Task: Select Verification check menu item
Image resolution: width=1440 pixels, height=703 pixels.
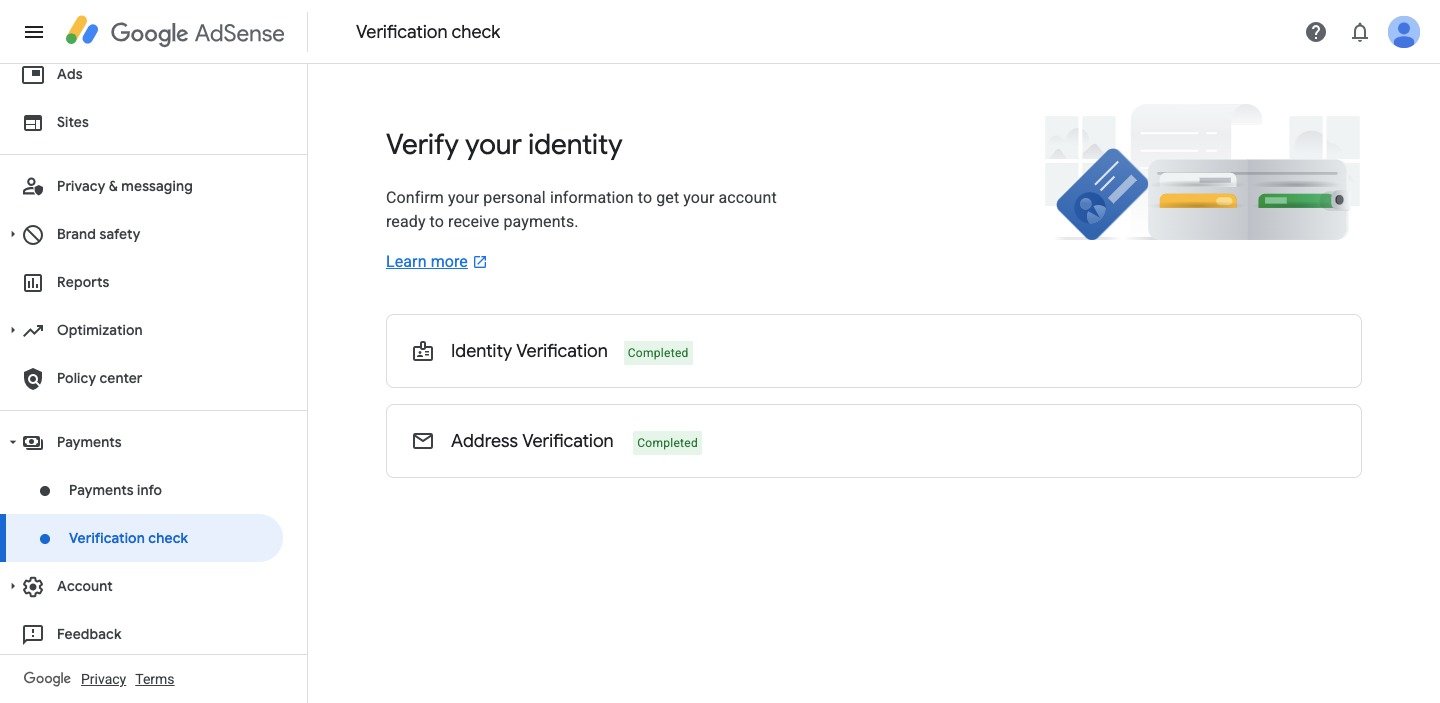Action: coord(128,538)
